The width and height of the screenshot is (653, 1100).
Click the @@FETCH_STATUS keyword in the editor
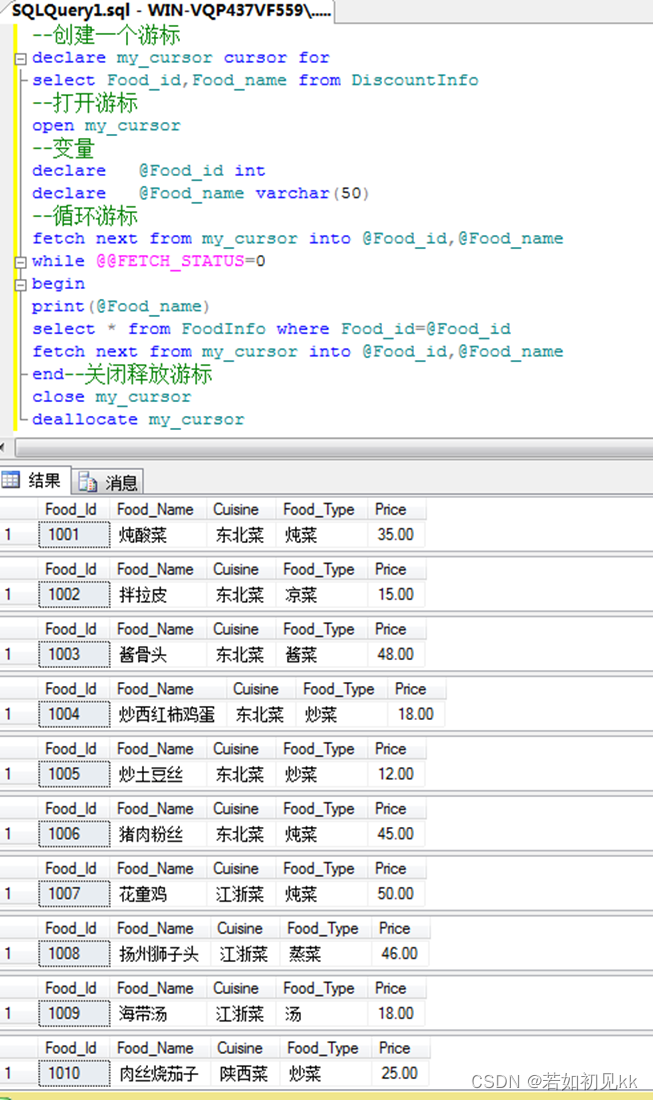pos(170,261)
